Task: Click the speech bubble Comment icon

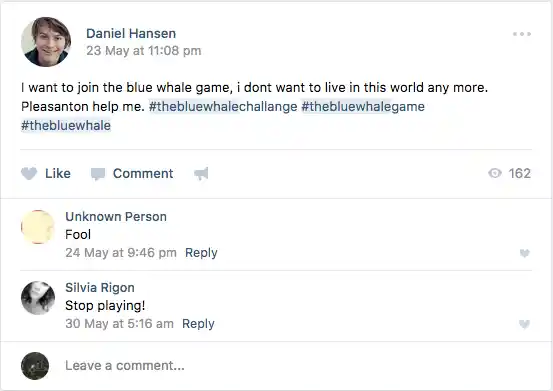Action: (98, 174)
